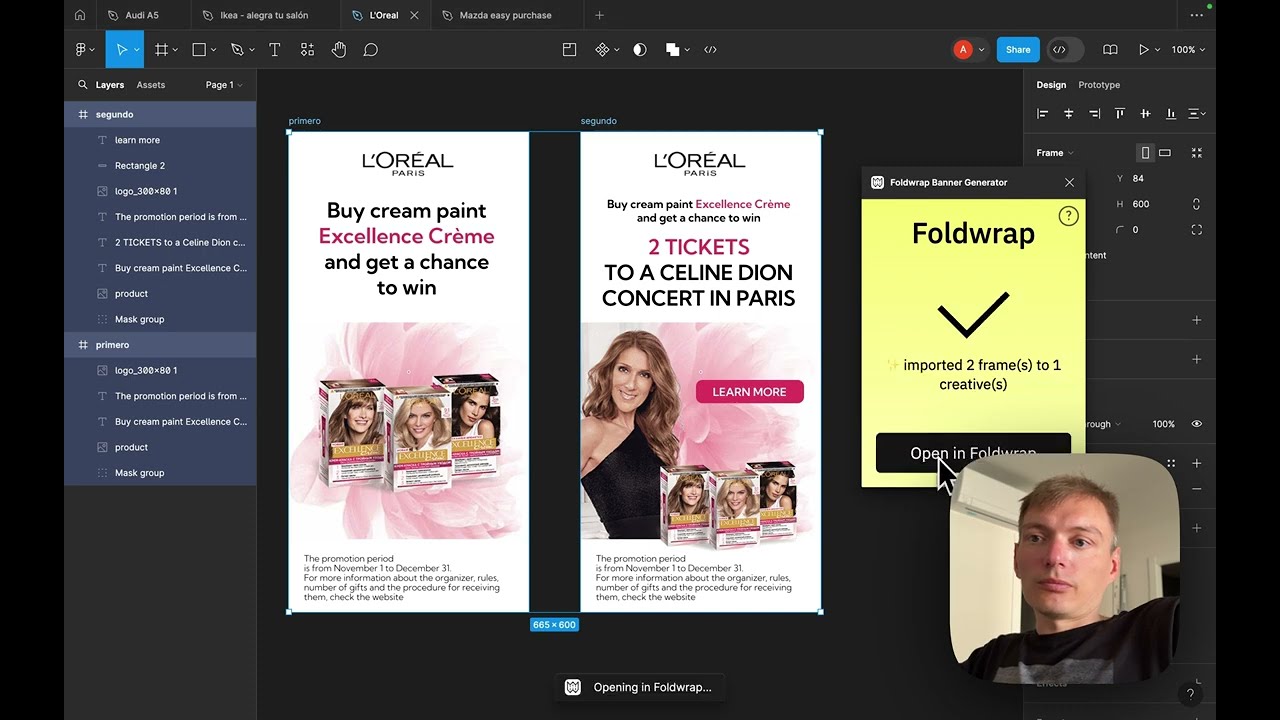Click the Boolean union icon
The height and width of the screenshot is (720, 1280).
click(672, 49)
